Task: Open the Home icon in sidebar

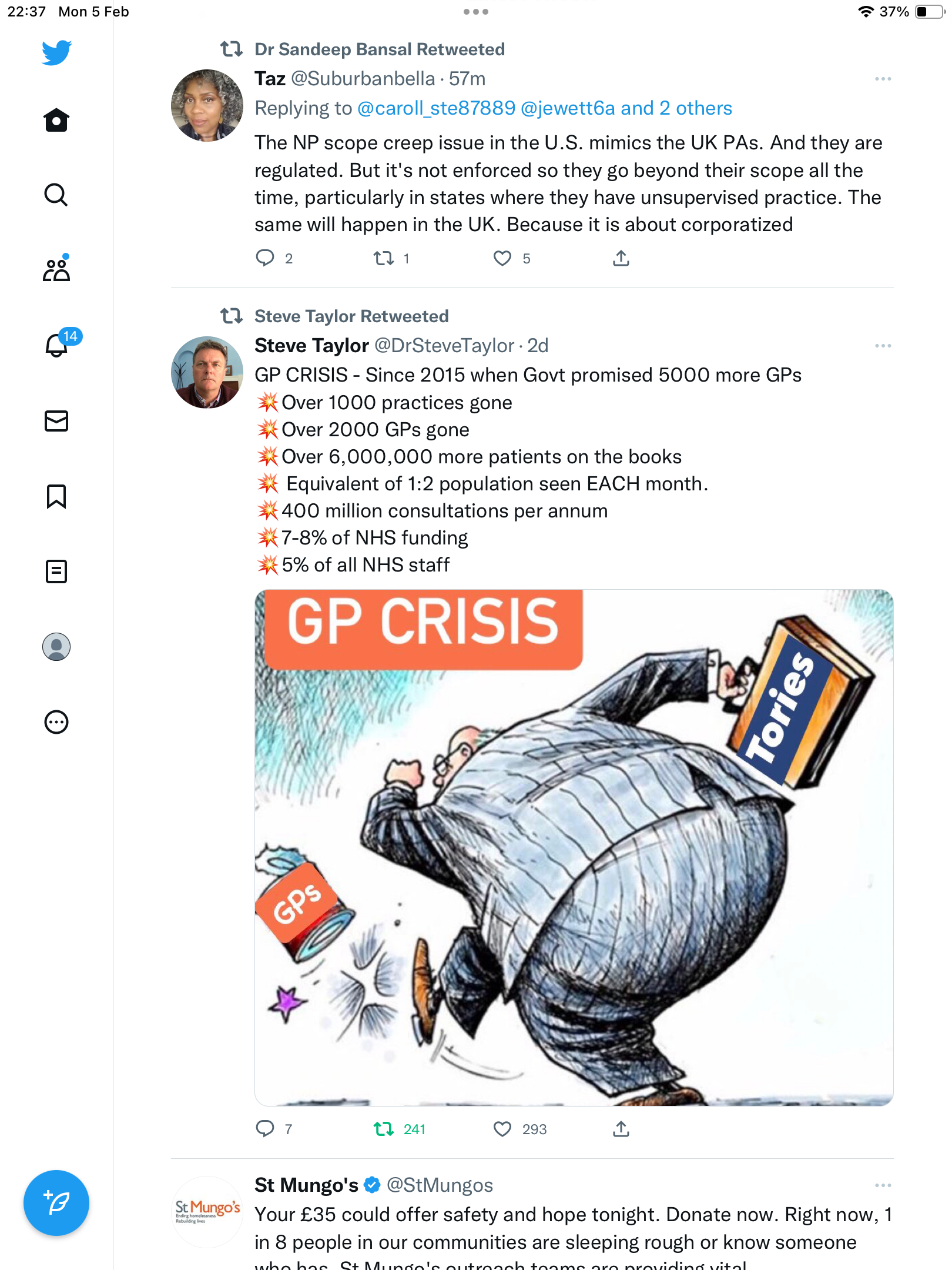Action: 56,121
